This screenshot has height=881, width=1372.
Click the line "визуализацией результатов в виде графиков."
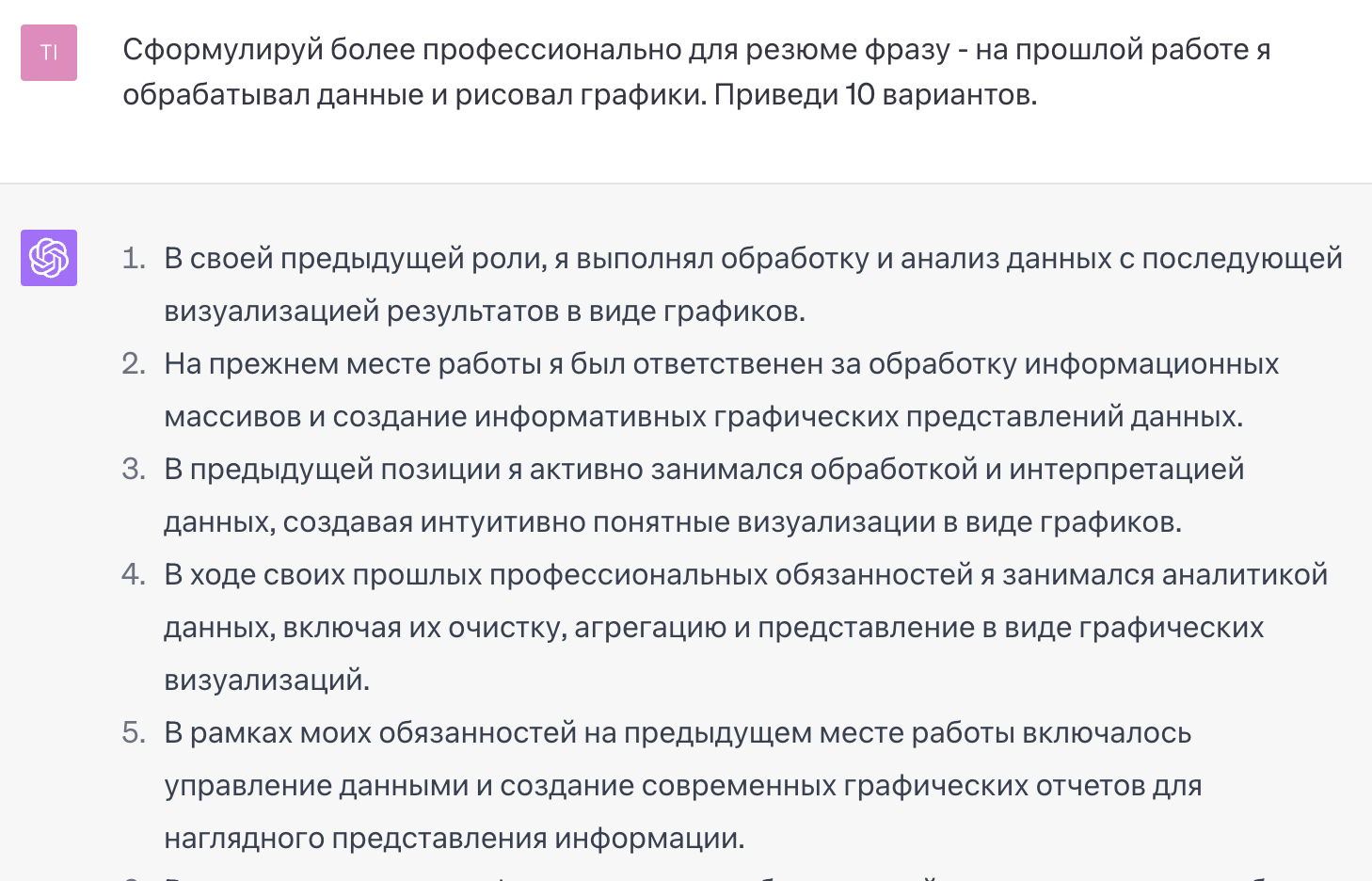[485, 312]
